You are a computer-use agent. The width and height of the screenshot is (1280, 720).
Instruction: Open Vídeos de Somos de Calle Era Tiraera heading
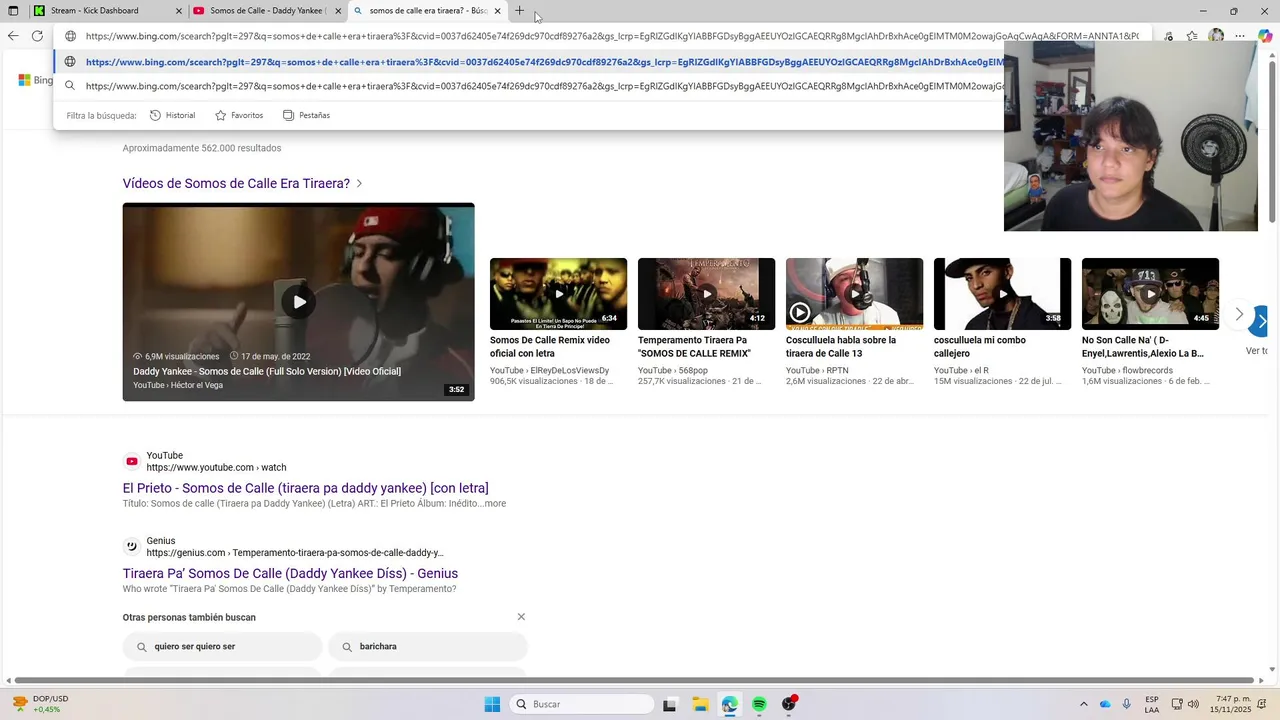click(236, 184)
